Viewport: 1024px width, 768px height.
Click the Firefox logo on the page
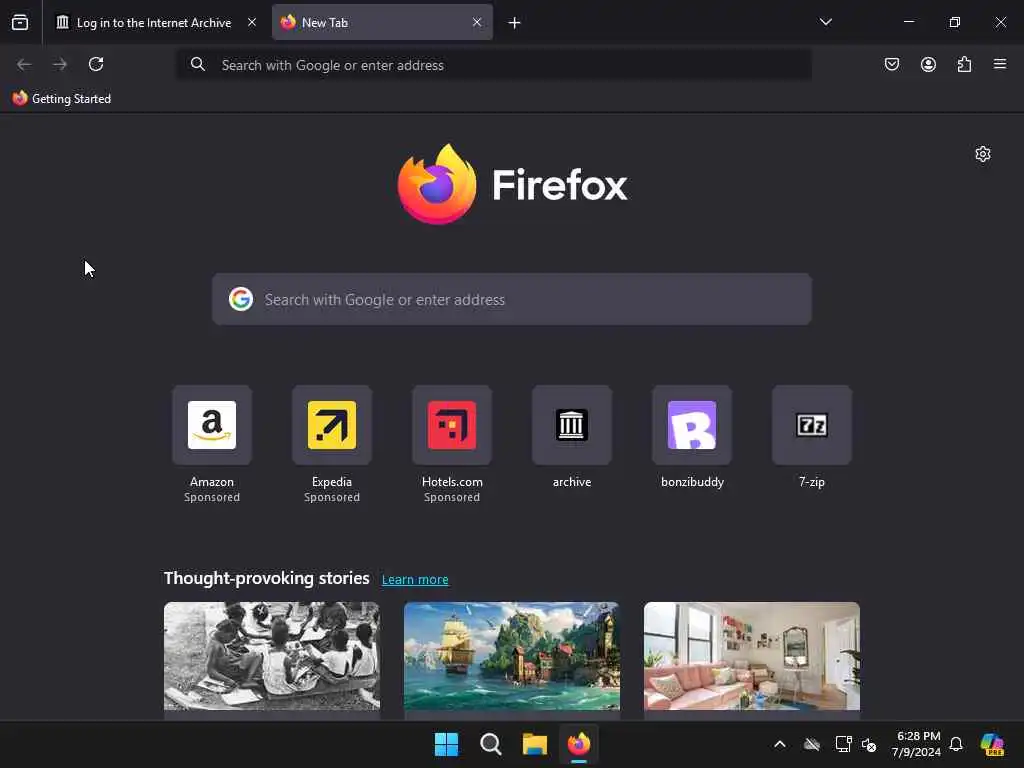pyautogui.click(x=512, y=184)
